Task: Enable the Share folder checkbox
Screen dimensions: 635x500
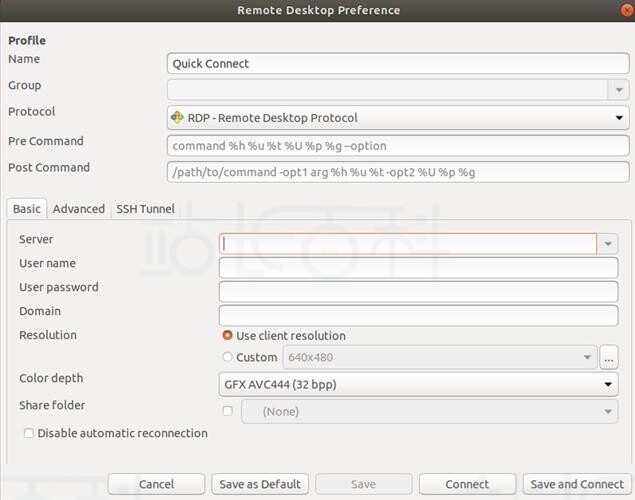Action: click(x=228, y=411)
